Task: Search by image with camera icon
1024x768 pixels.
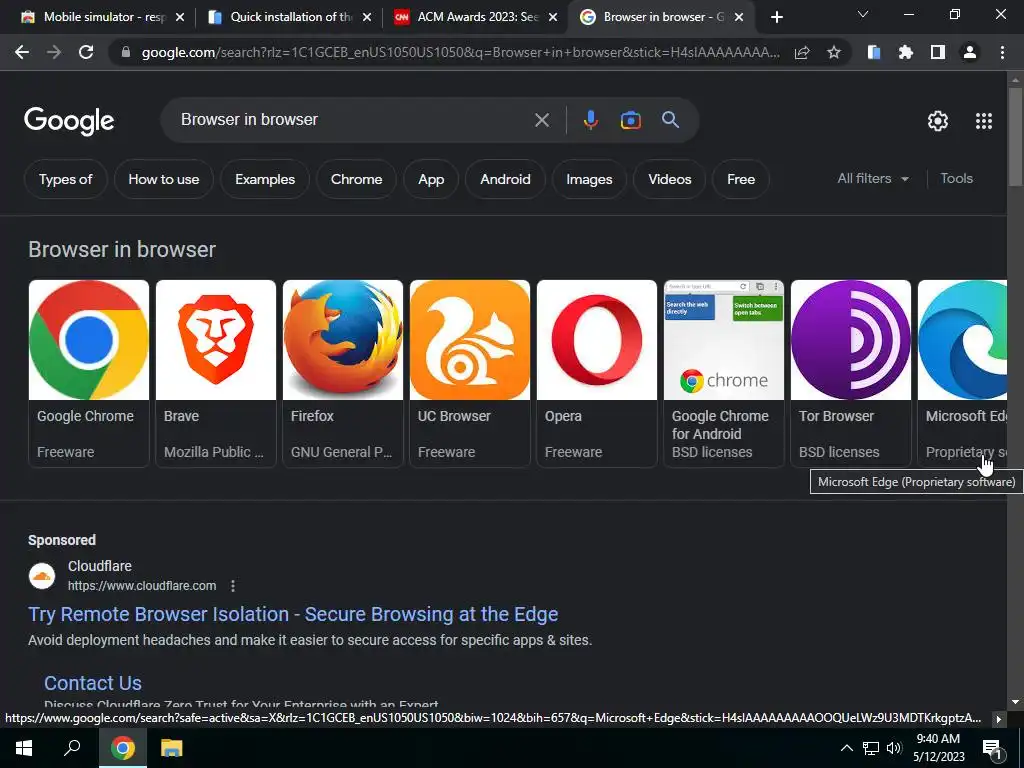Action: pyautogui.click(x=630, y=120)
